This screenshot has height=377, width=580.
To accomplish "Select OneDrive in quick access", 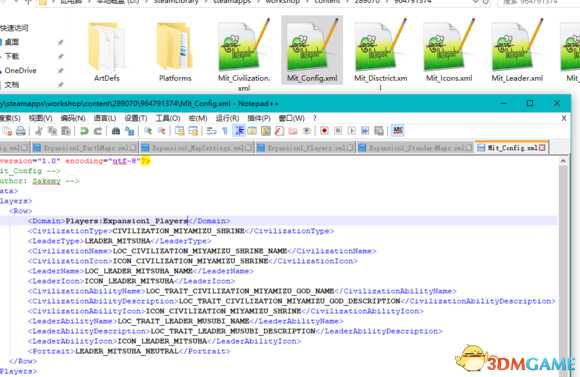I will point(20,70).
